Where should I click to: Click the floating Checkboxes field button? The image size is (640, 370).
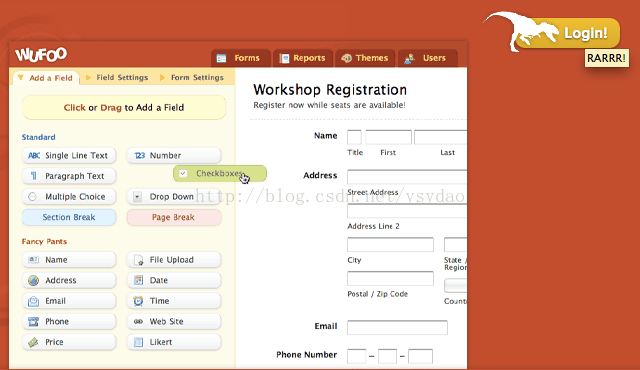point(220,173)
